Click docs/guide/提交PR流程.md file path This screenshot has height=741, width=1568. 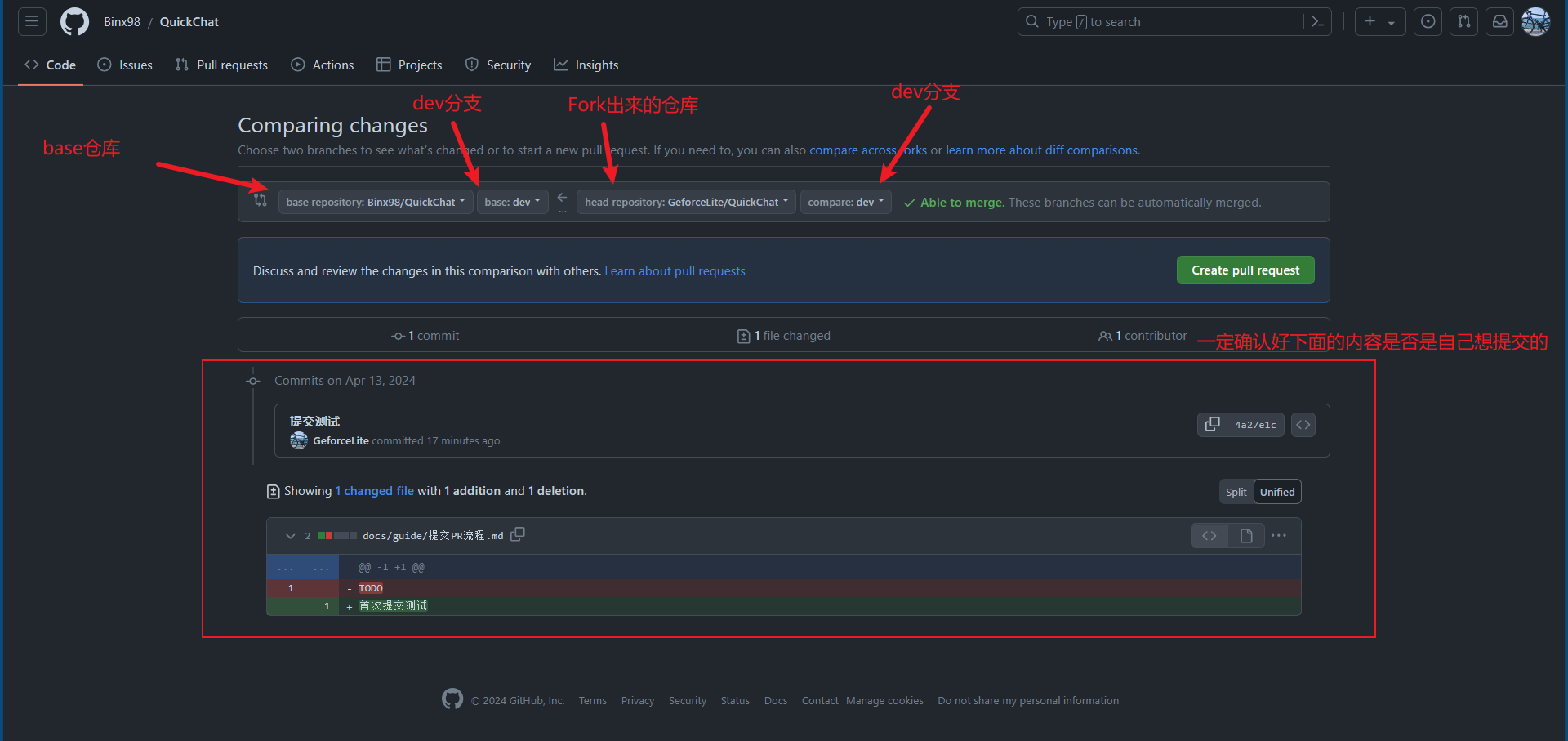433,536
